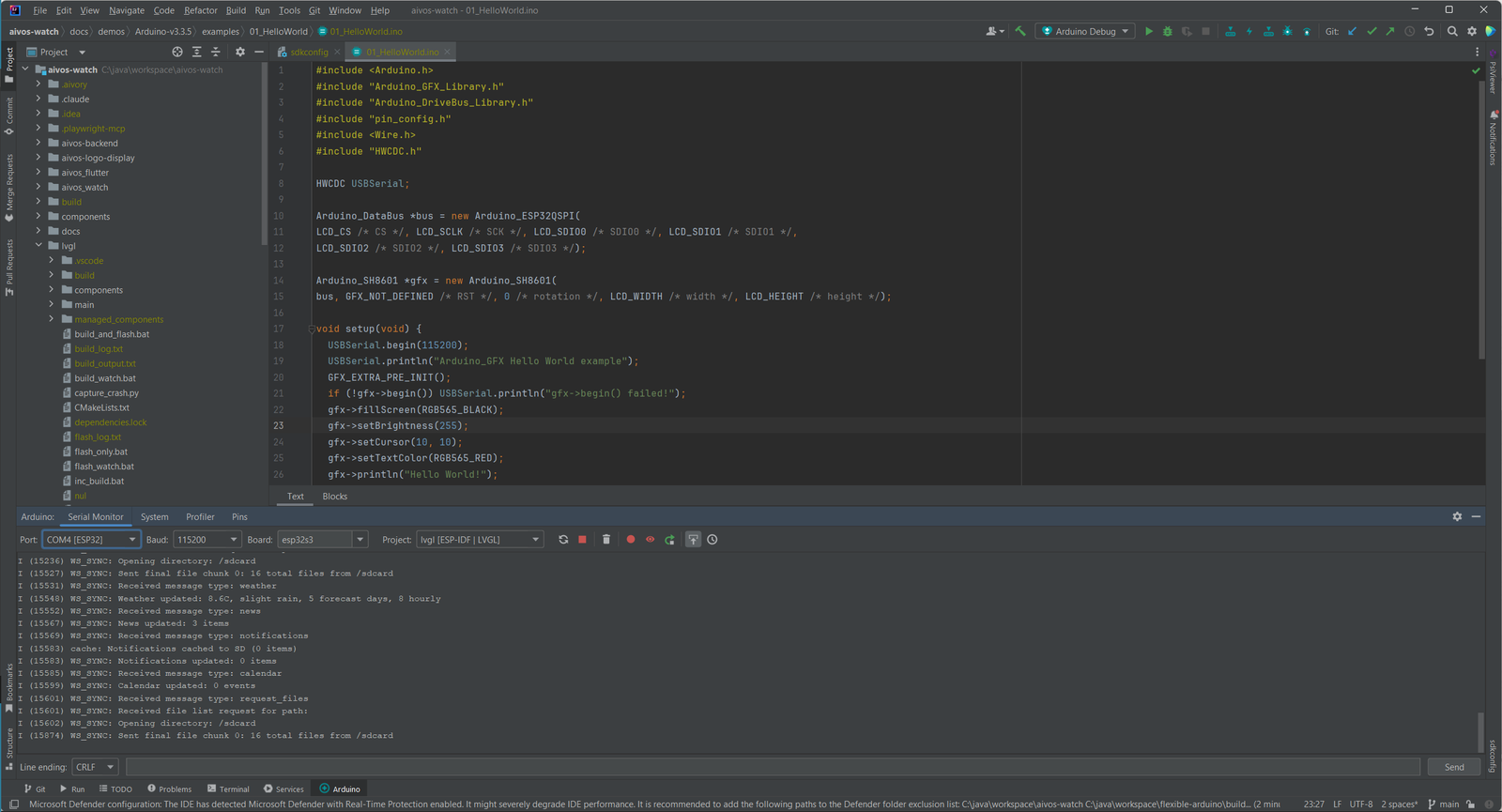This screenshot has height=812, width=1502.
Task: Toggle timestamps with the clock icon
Action: coord(713,540)
